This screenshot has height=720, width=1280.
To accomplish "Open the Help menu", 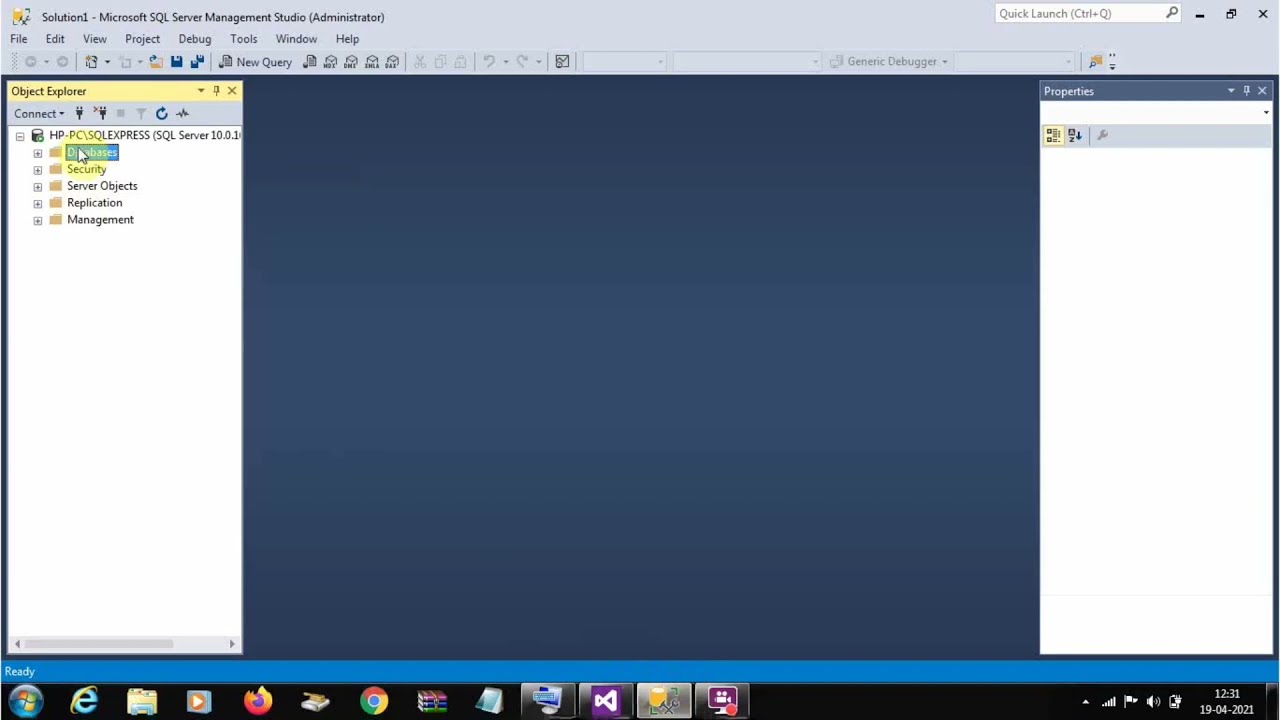I will pyautogui.click(x=347, y=39).
